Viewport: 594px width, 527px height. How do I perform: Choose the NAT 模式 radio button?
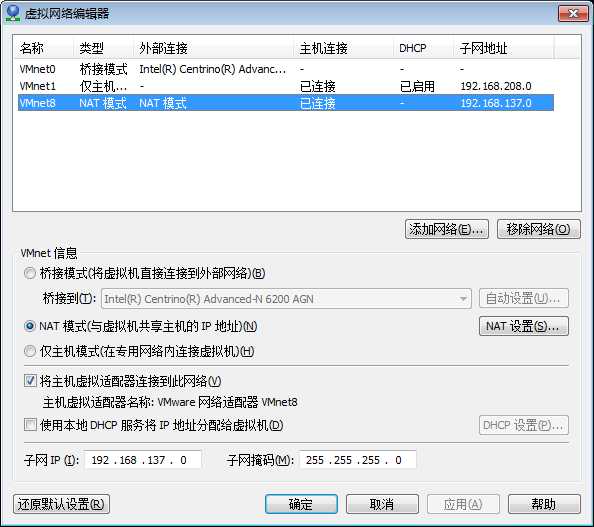click(30, 326)
